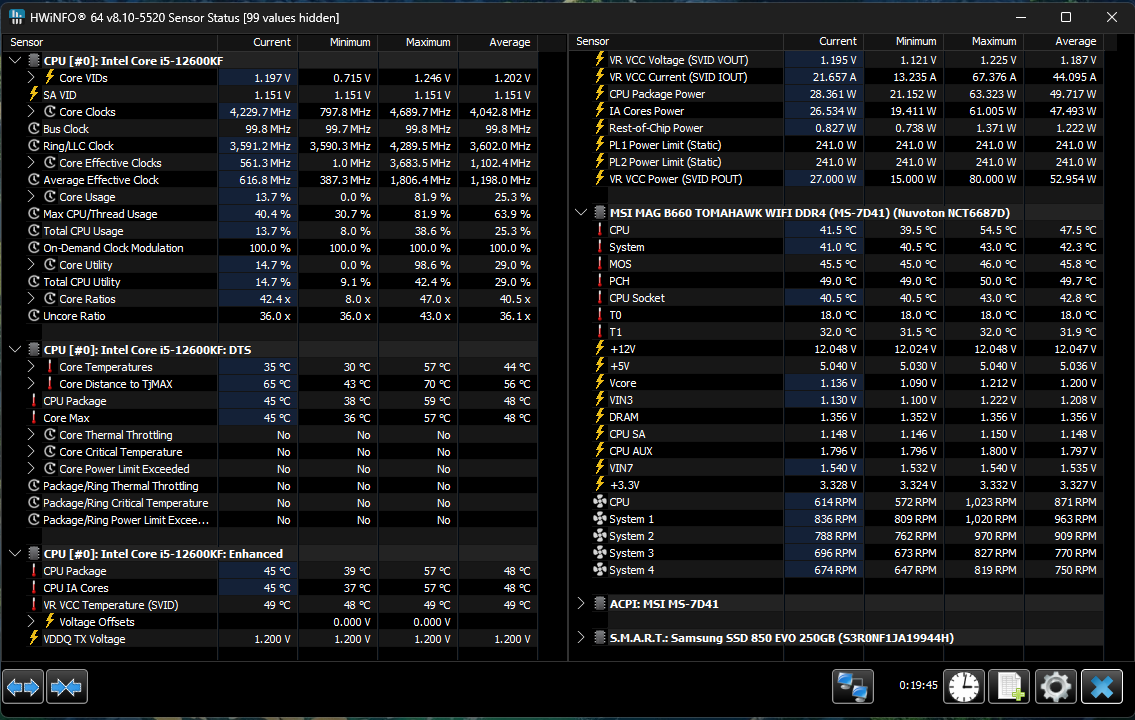Start logging with the log file icon

point(1009,687)
